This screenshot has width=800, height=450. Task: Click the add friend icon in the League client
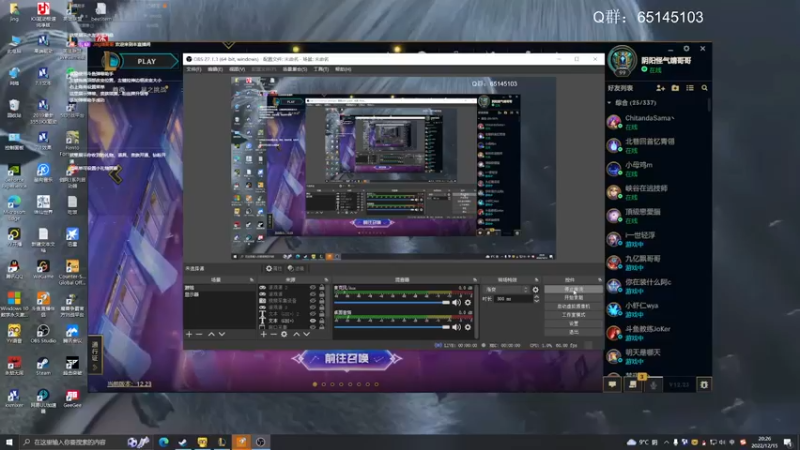tap(661, 88)
